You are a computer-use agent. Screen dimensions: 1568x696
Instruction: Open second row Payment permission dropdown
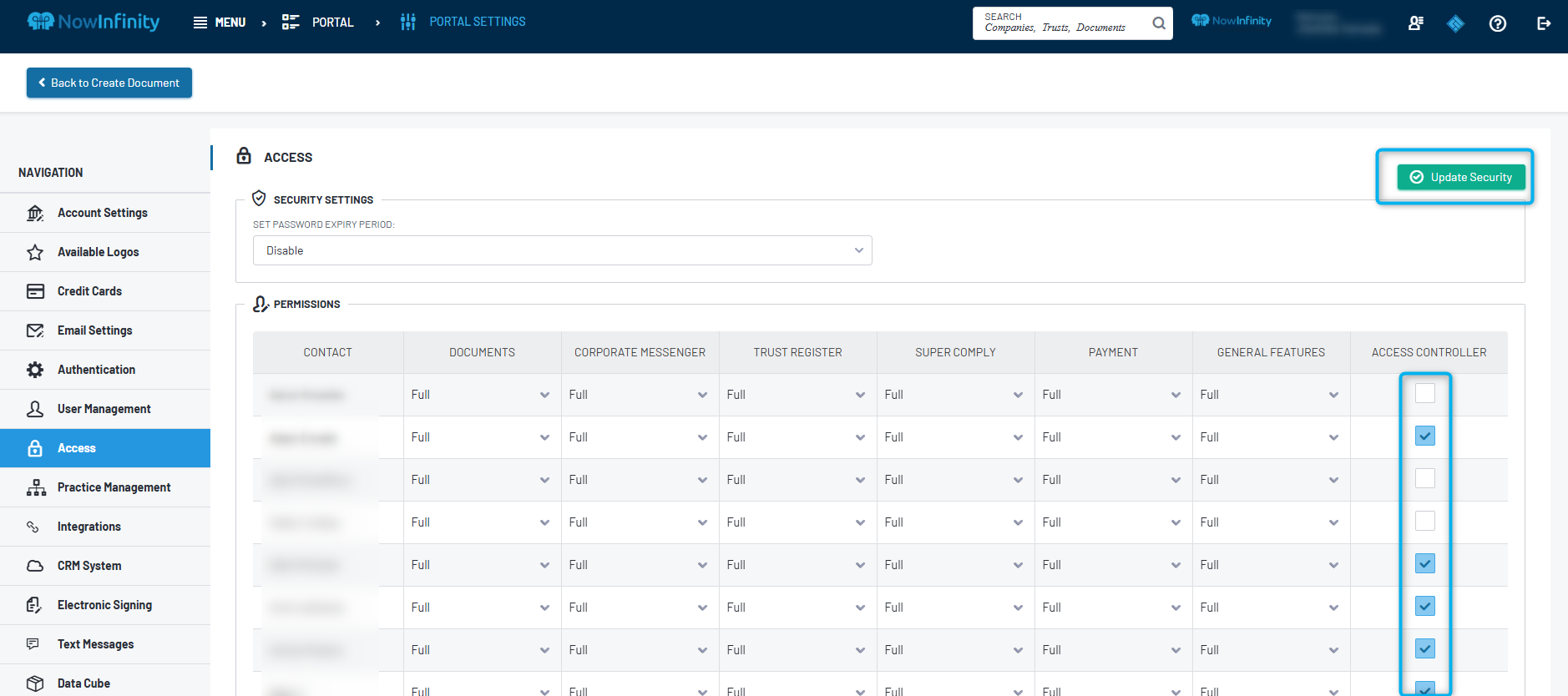coord(1112,437)
